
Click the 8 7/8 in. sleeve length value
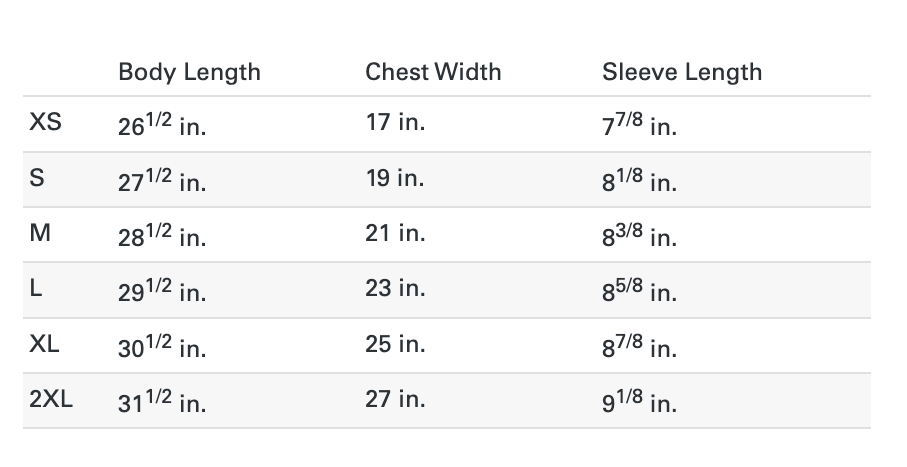point(640,346)
